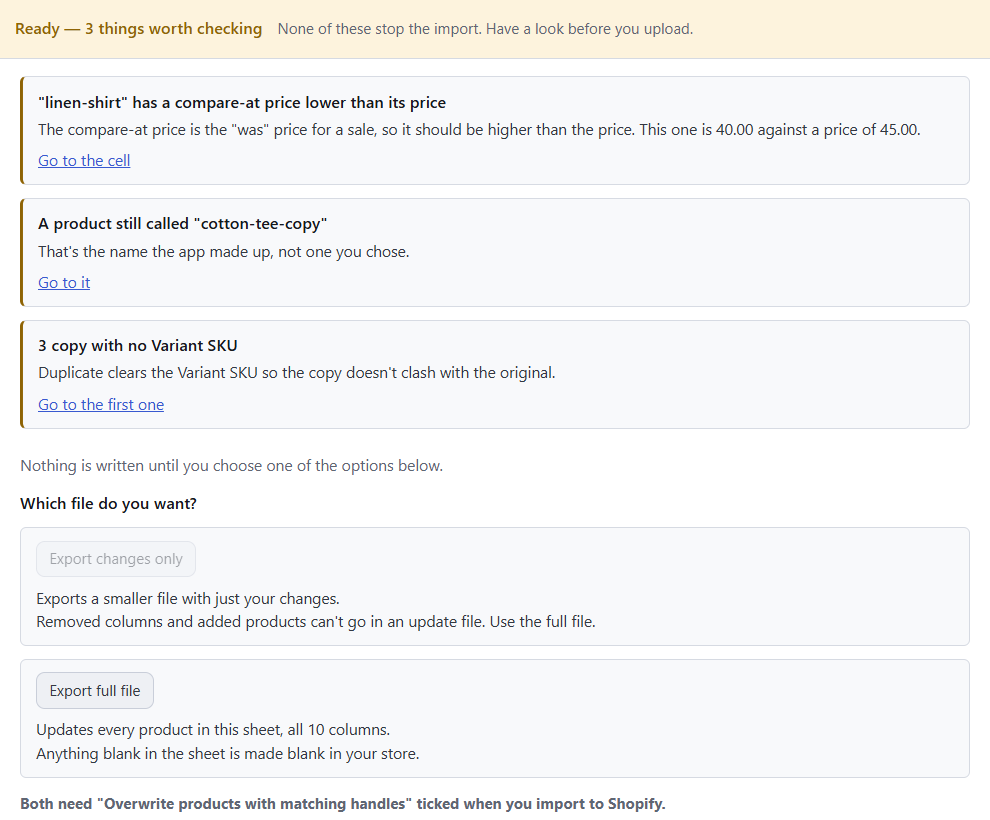Select the "cotton-tee-copy" warning title
The height and width of the screenshot is (820, 990).
pos(182,223)
